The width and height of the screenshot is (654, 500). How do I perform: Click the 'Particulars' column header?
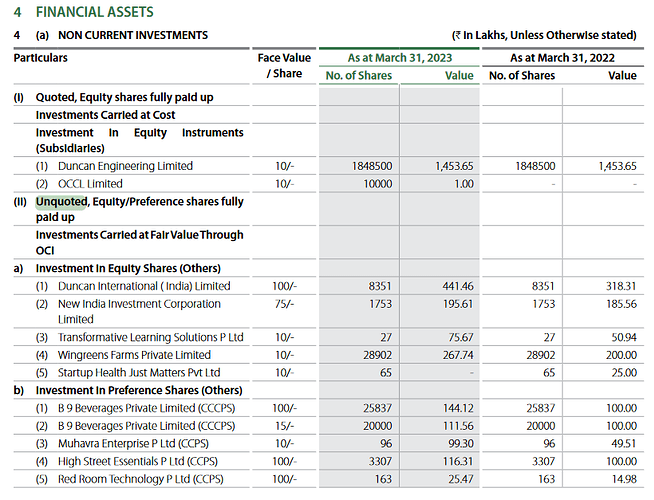coord(40,58)
